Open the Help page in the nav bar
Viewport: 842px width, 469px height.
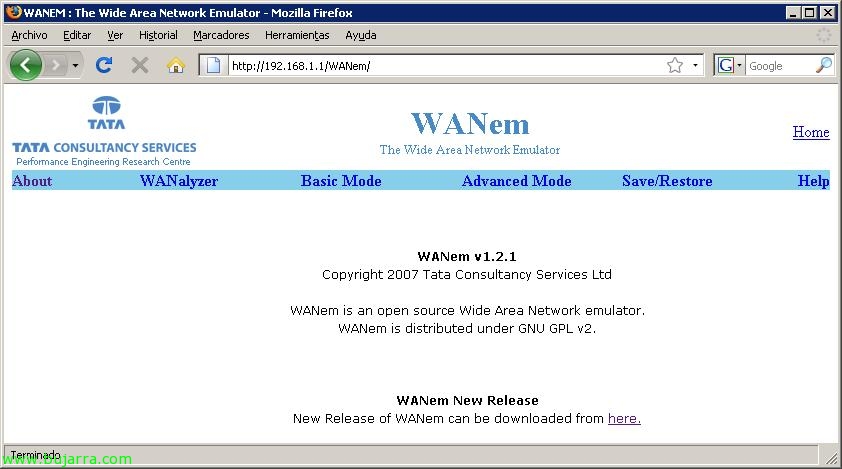tap(814, 181)
